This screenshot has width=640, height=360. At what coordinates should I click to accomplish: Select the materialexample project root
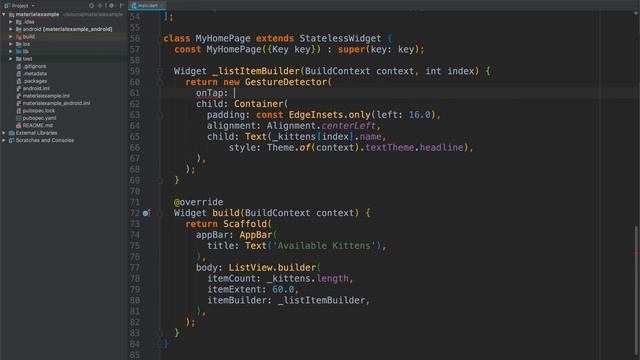(38, 14)
